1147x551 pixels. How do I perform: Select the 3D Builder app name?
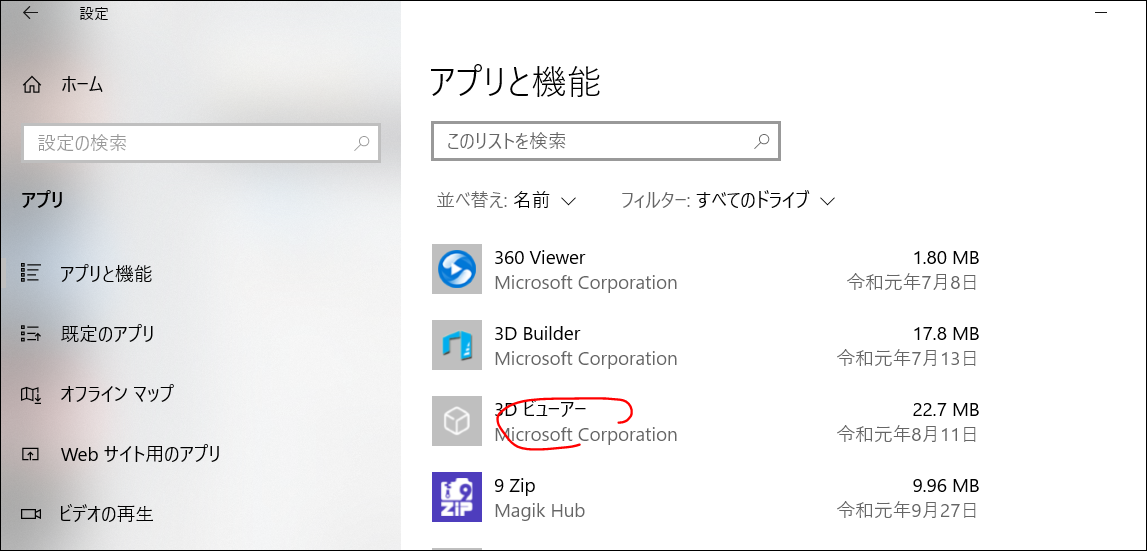[x=537, y=334]
